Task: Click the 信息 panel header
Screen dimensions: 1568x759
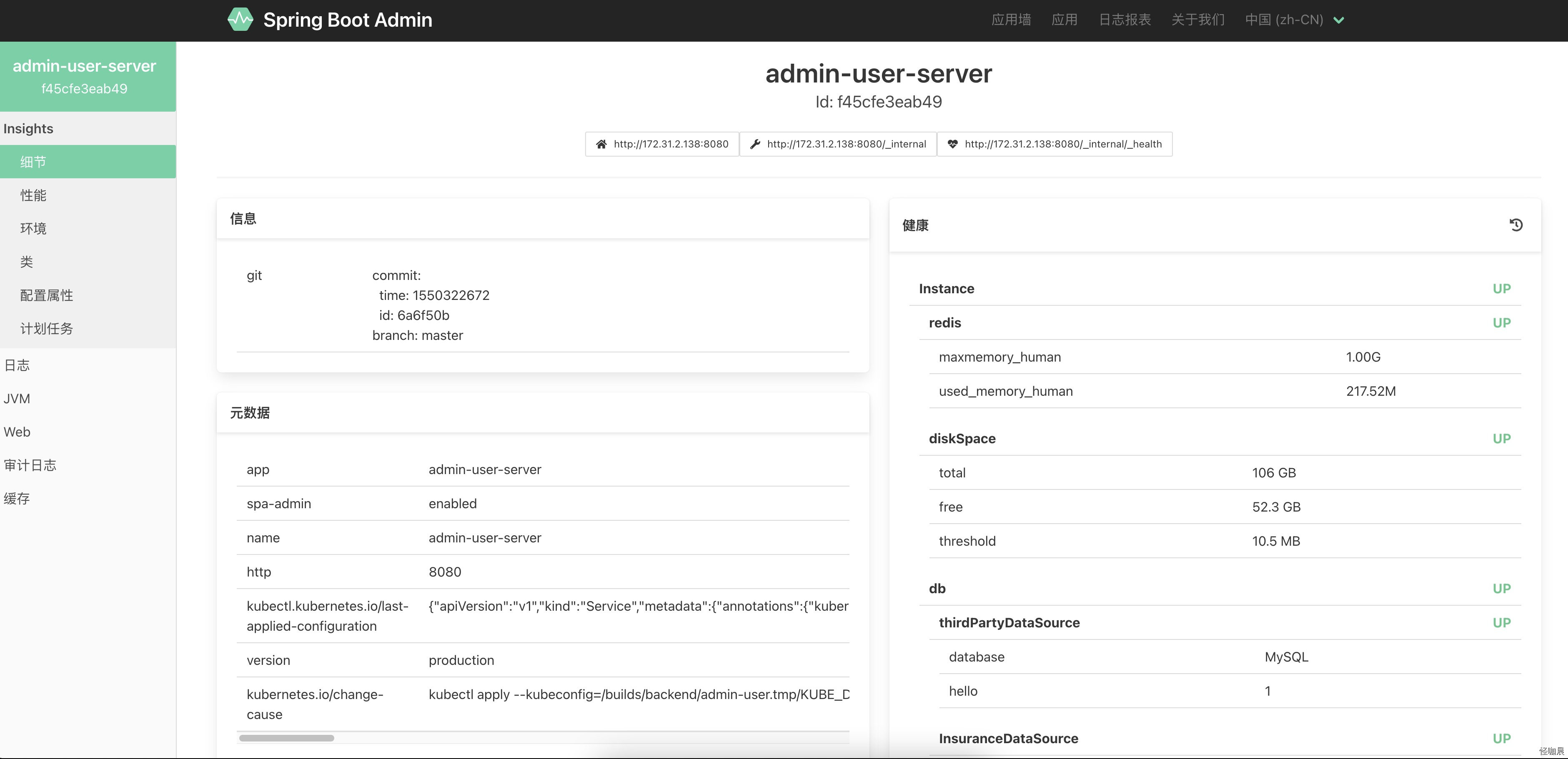Action: click(x=542, y=218)
